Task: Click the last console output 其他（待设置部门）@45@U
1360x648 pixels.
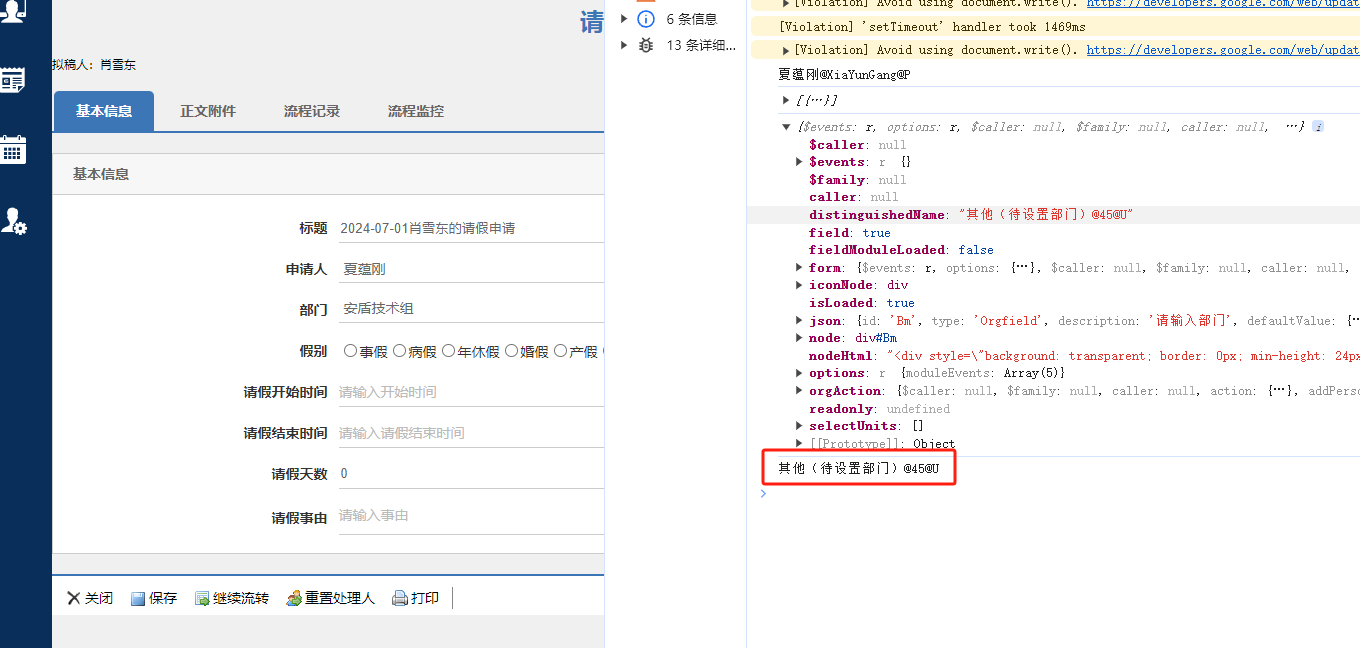Action: pos(858,468)
